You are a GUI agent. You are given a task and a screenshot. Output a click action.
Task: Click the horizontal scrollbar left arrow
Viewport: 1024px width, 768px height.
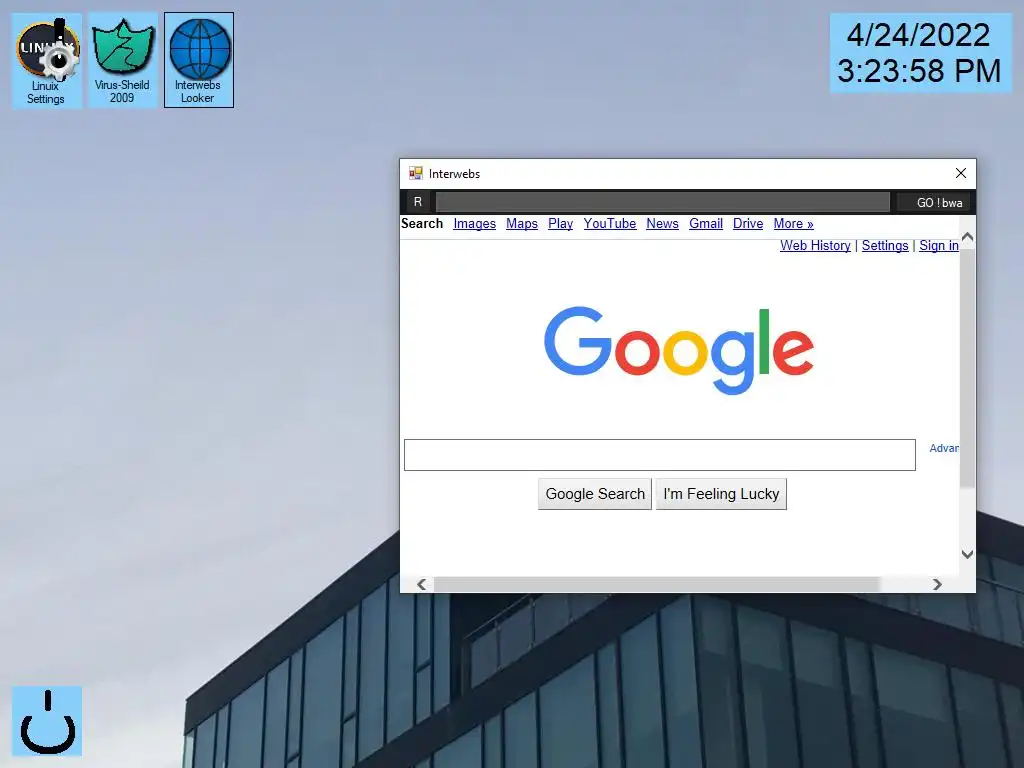[422, 584]
